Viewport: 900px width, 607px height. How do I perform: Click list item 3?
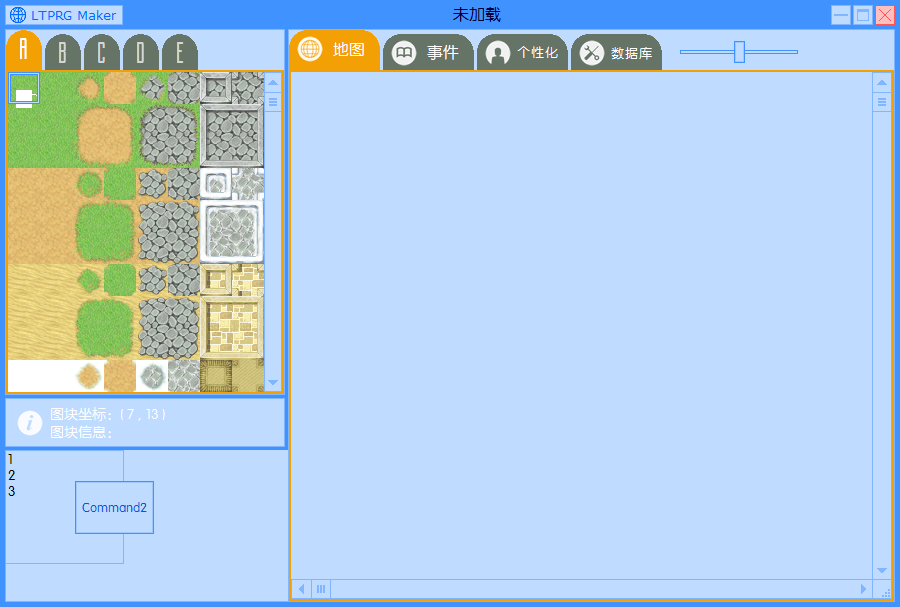[11, 491]
